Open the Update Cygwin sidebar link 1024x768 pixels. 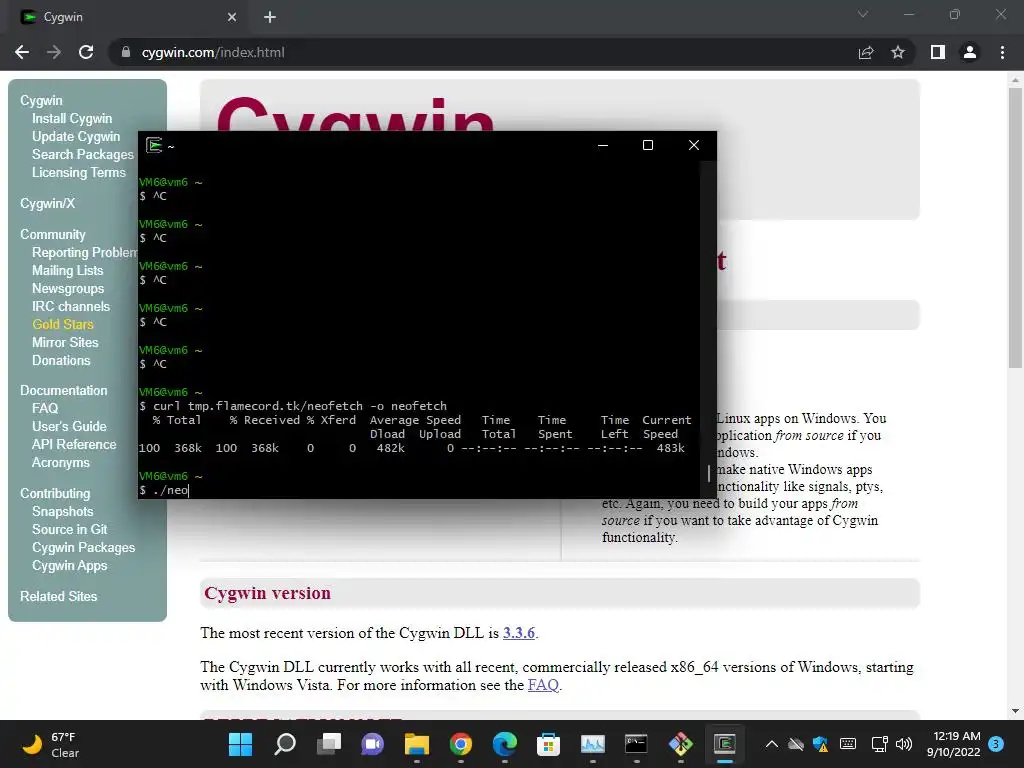76,136
